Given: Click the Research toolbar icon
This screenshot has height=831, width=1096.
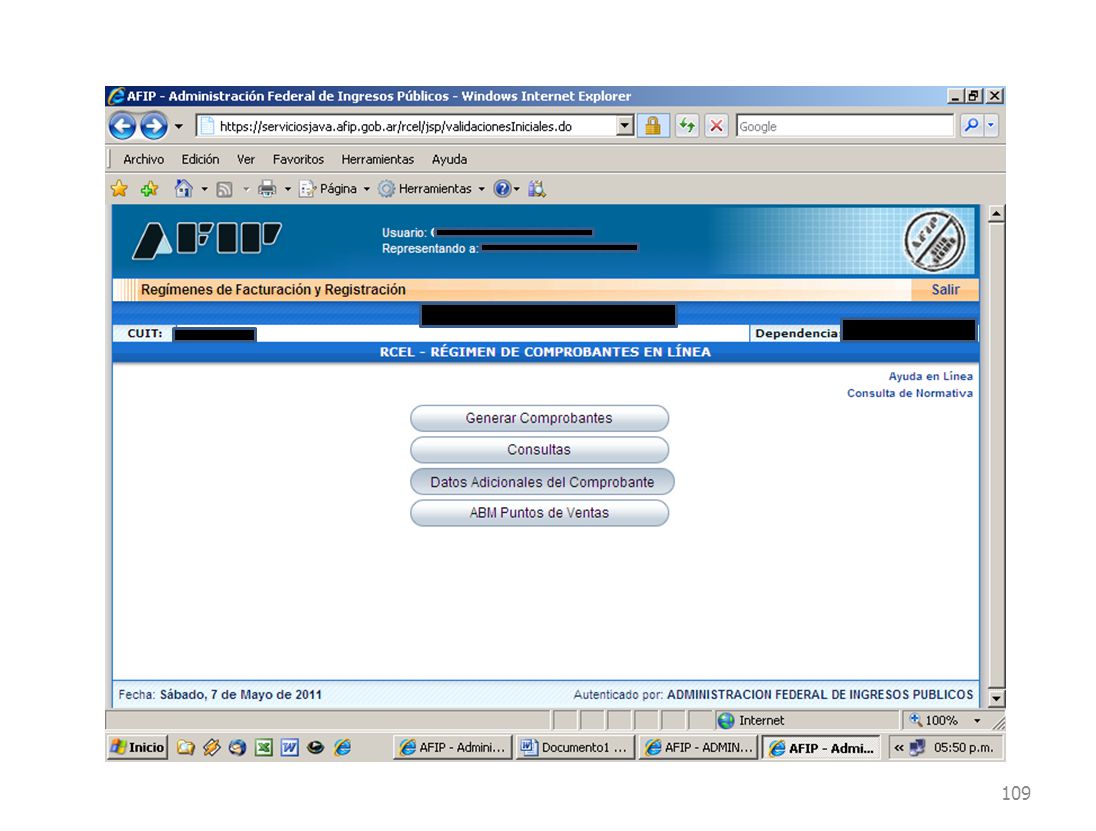Looking at the screenshot, I should 537,189.
